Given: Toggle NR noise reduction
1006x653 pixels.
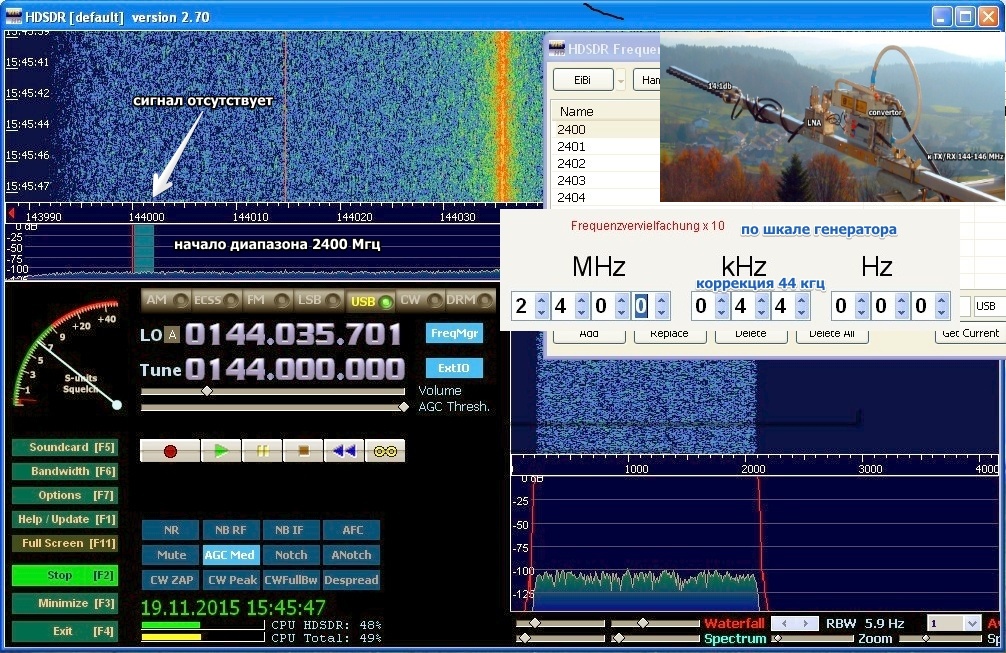Looking at the screenshot, I should point(171,530).
